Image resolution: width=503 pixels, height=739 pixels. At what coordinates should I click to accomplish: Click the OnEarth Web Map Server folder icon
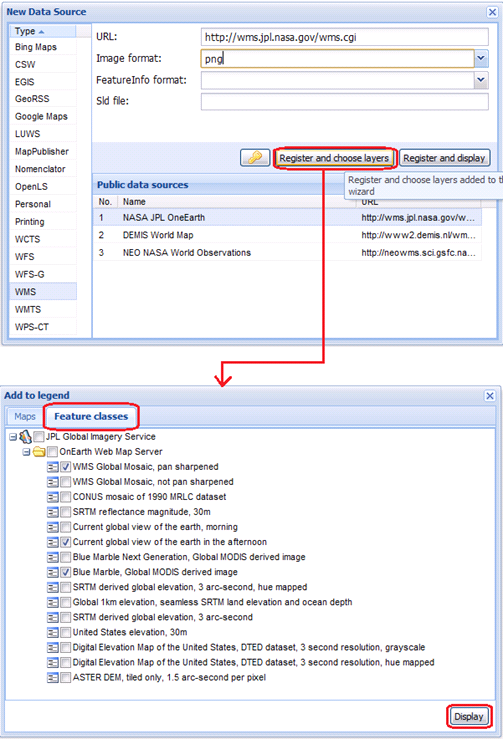pos(39,452)
